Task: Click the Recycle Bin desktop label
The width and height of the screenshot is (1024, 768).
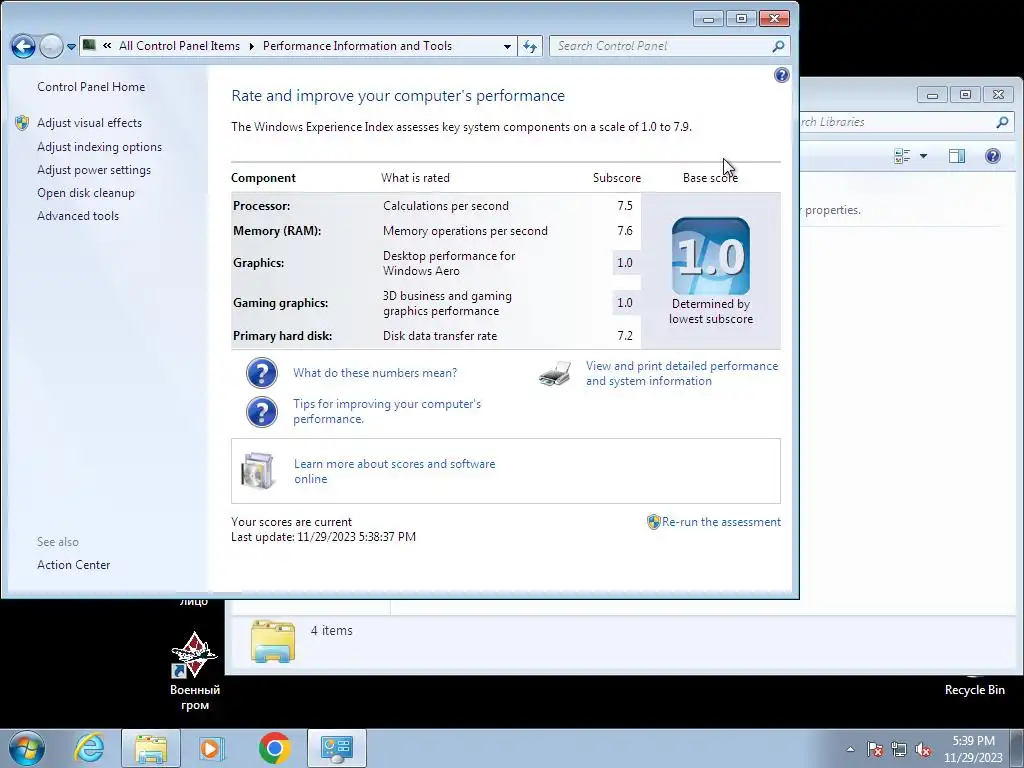Action: tap(974, 690)
